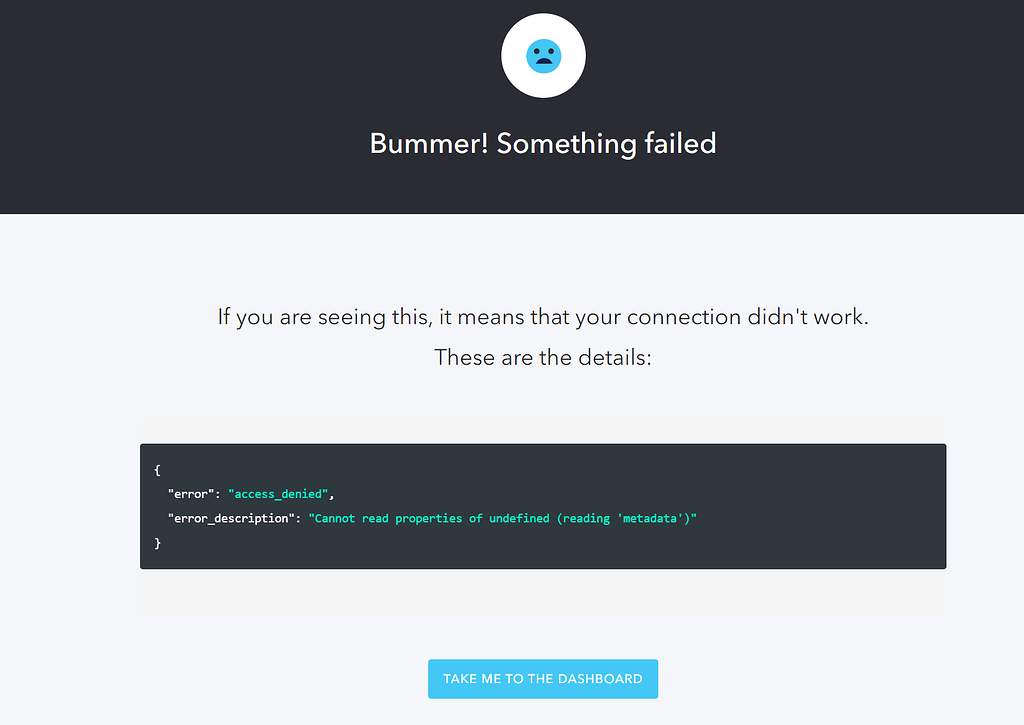Click the "These are the details:" text

coord(543,357)
